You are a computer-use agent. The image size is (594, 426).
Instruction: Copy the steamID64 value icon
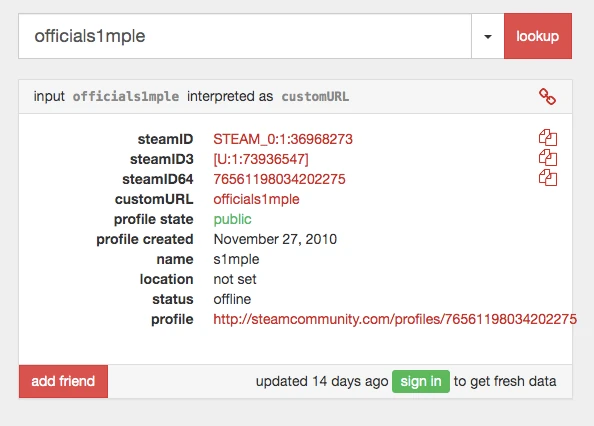[x=548, y=178]
